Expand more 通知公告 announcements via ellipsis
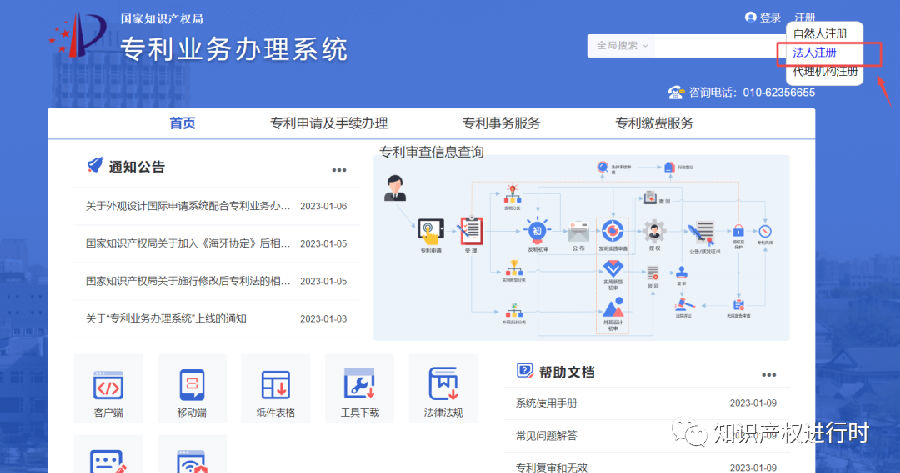The height and width of the screenshot is (473, 900). click(339, 170)
